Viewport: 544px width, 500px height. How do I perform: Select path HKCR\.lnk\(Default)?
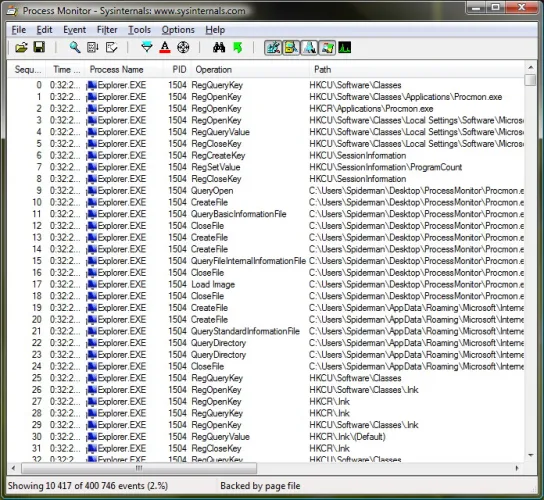click(x=347, y=437)
